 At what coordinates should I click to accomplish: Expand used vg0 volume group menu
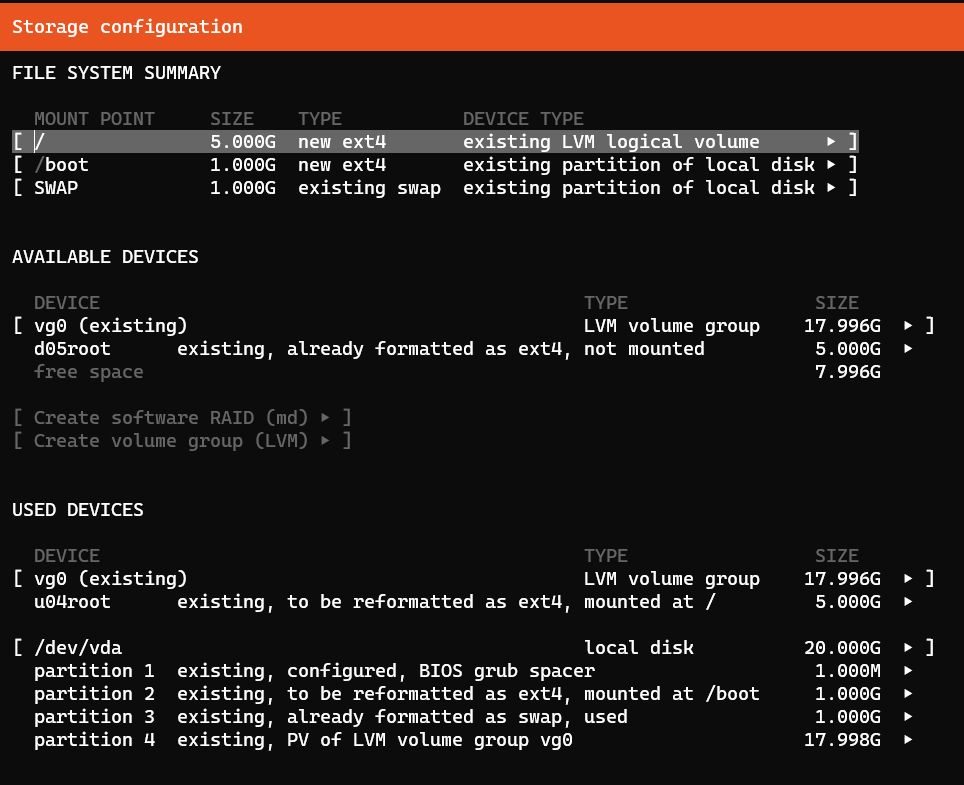coord(908,579)
